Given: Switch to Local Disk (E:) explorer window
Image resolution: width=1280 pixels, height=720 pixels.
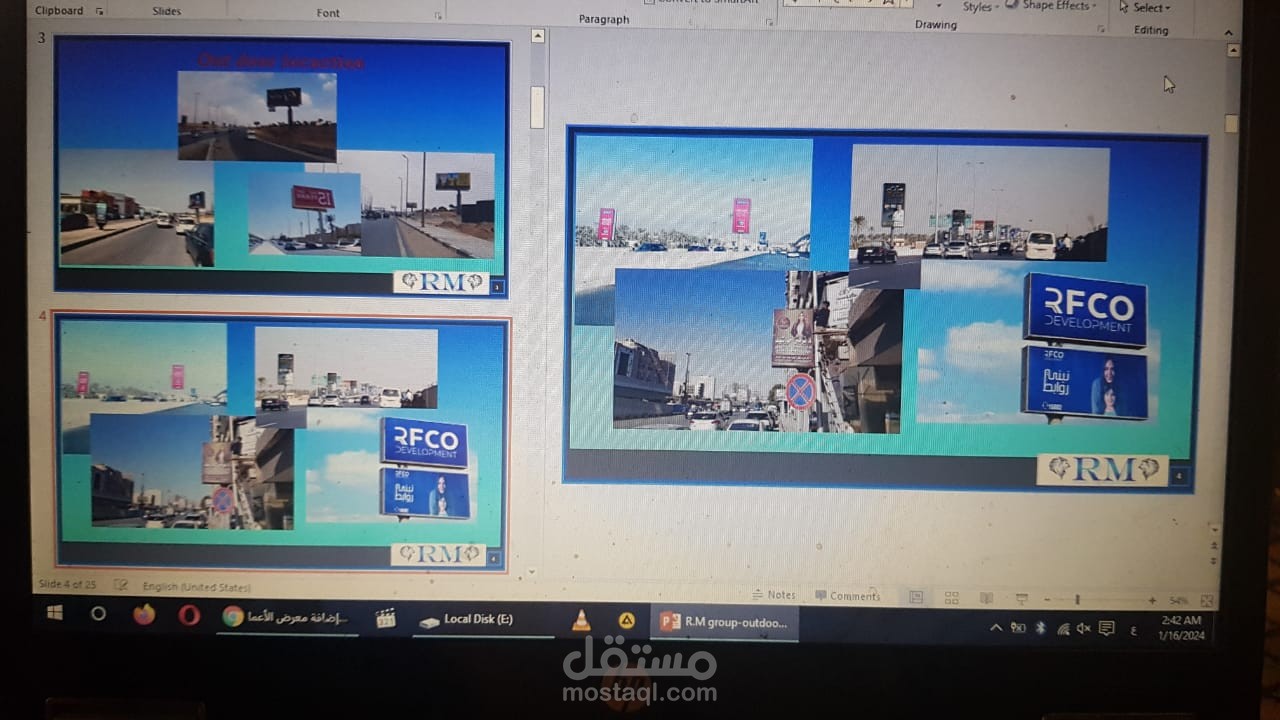Looking at the screenshot, I should coord(484,620).
